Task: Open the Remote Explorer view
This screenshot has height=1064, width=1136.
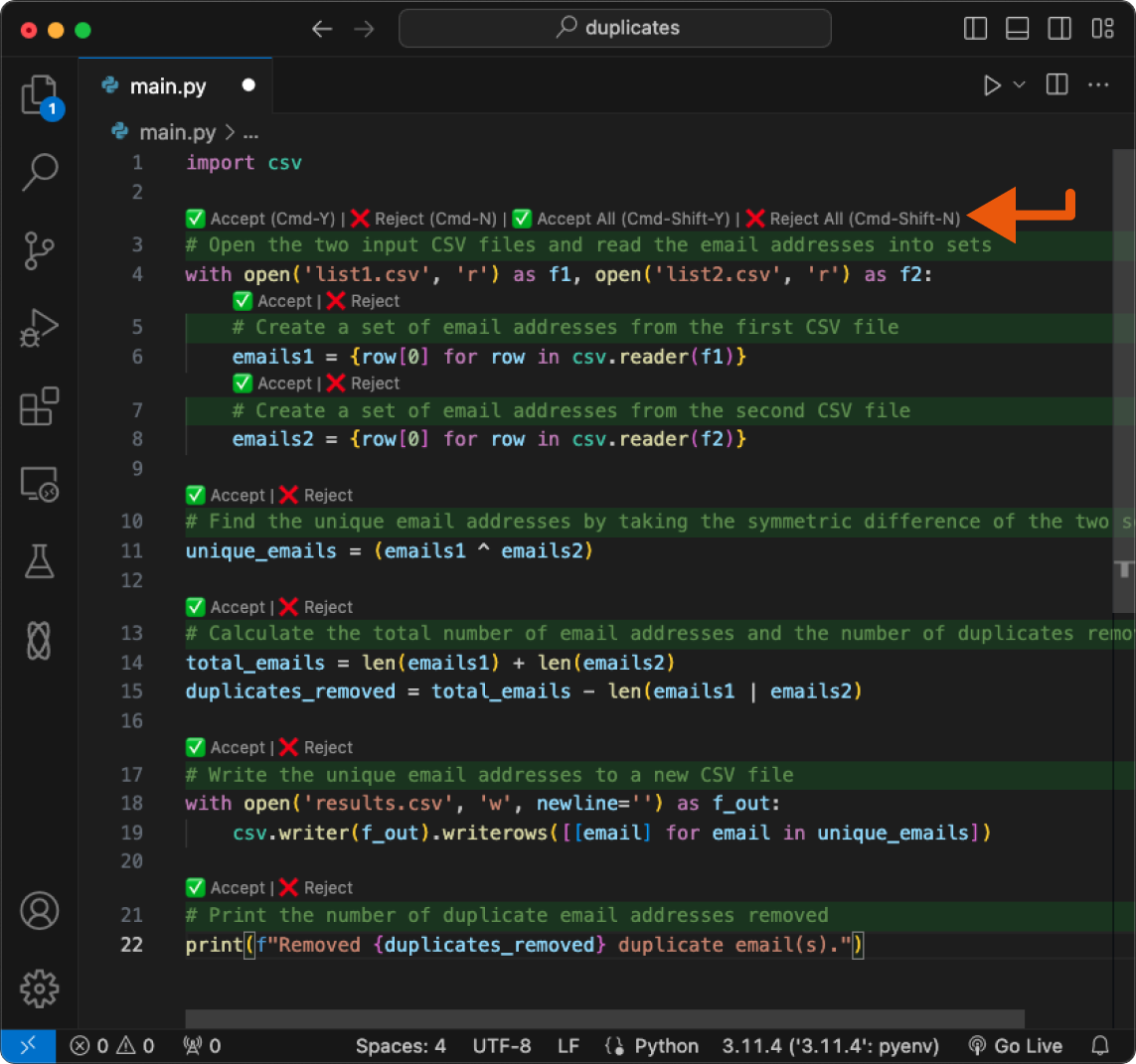Action: [40, 485]
